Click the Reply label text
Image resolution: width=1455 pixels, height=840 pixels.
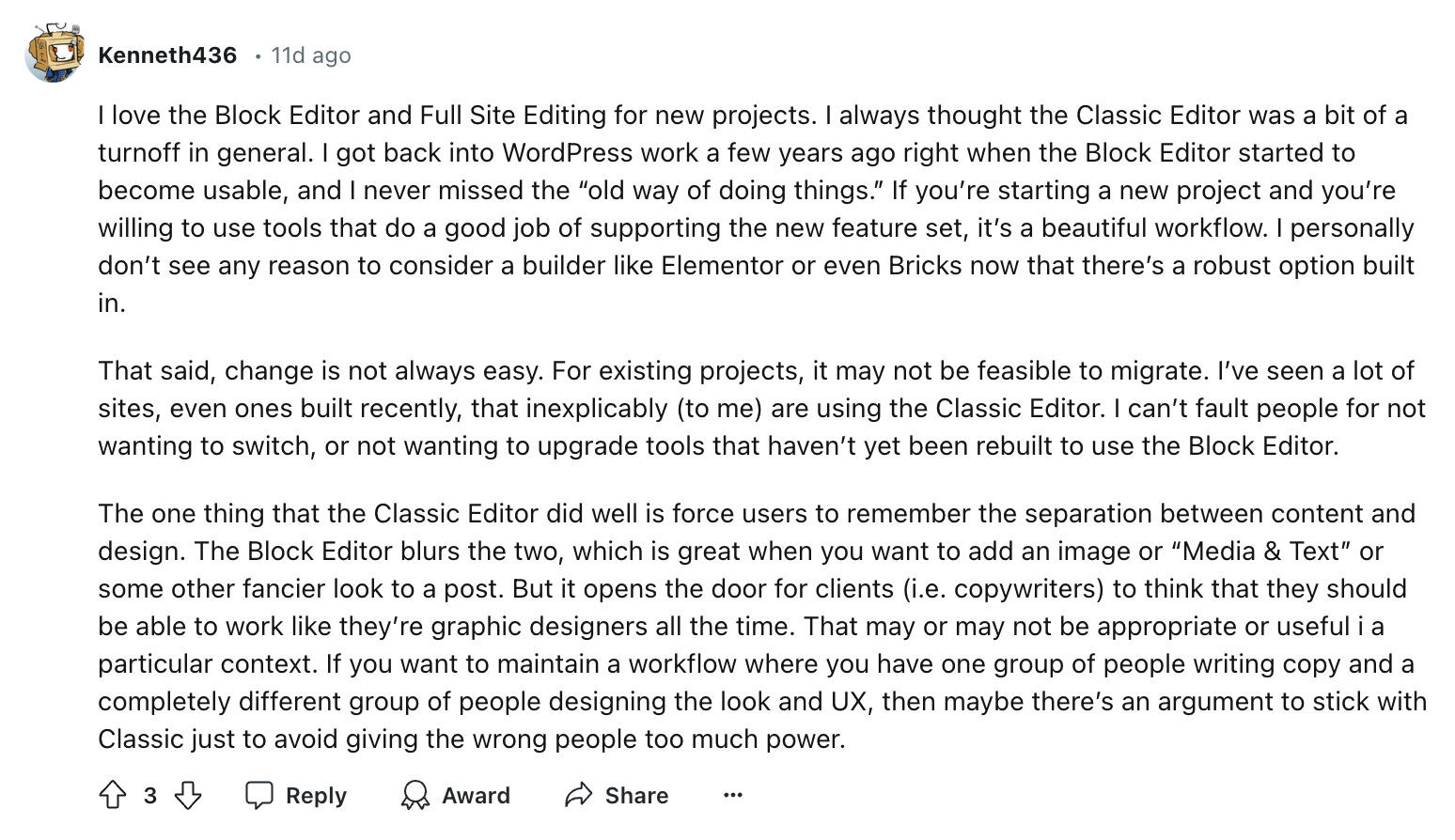(x=314, y=795)
